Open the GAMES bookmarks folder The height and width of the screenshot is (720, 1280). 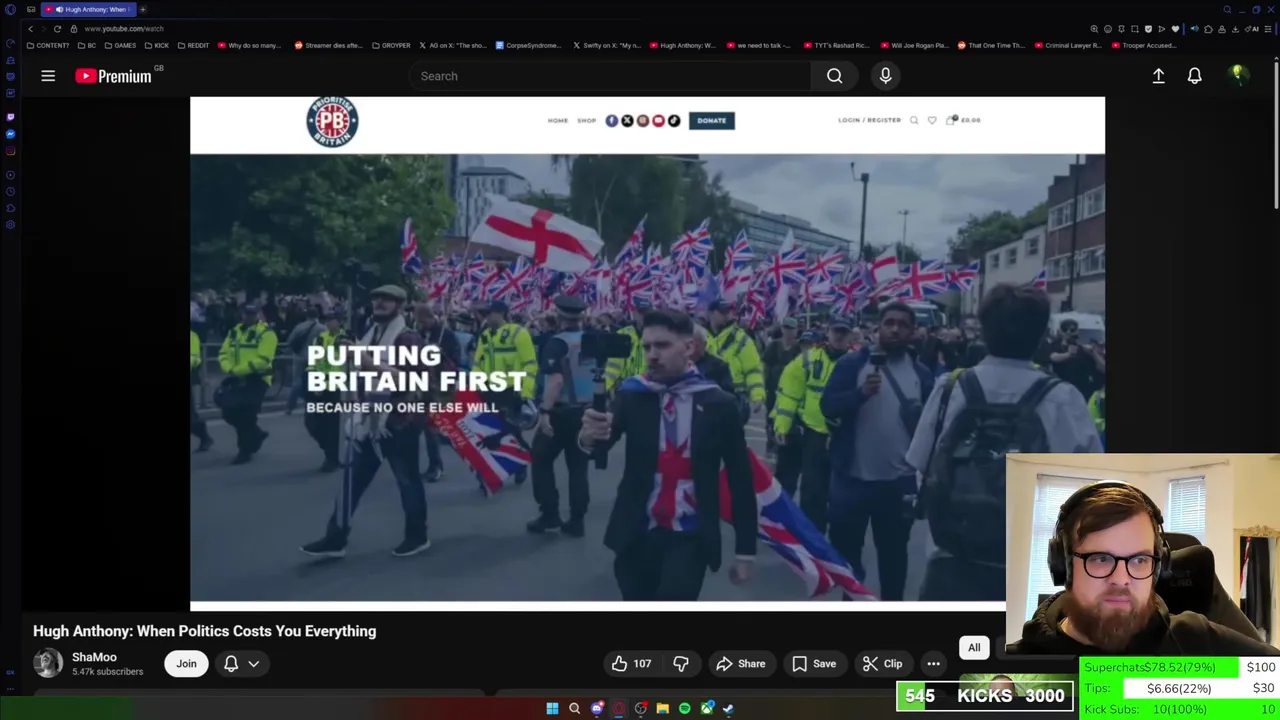pos(120,45)
